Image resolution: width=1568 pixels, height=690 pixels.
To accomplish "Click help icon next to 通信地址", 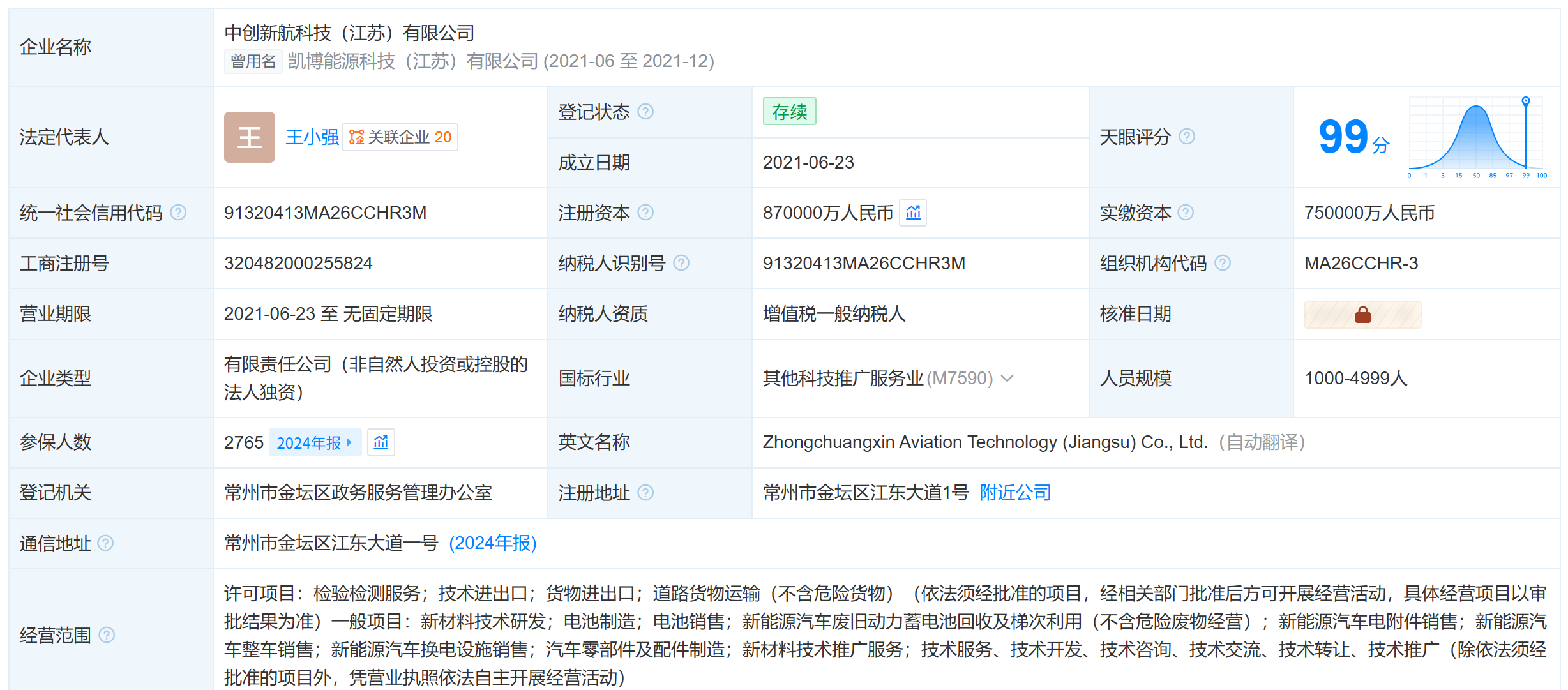I will pos(105,543).
